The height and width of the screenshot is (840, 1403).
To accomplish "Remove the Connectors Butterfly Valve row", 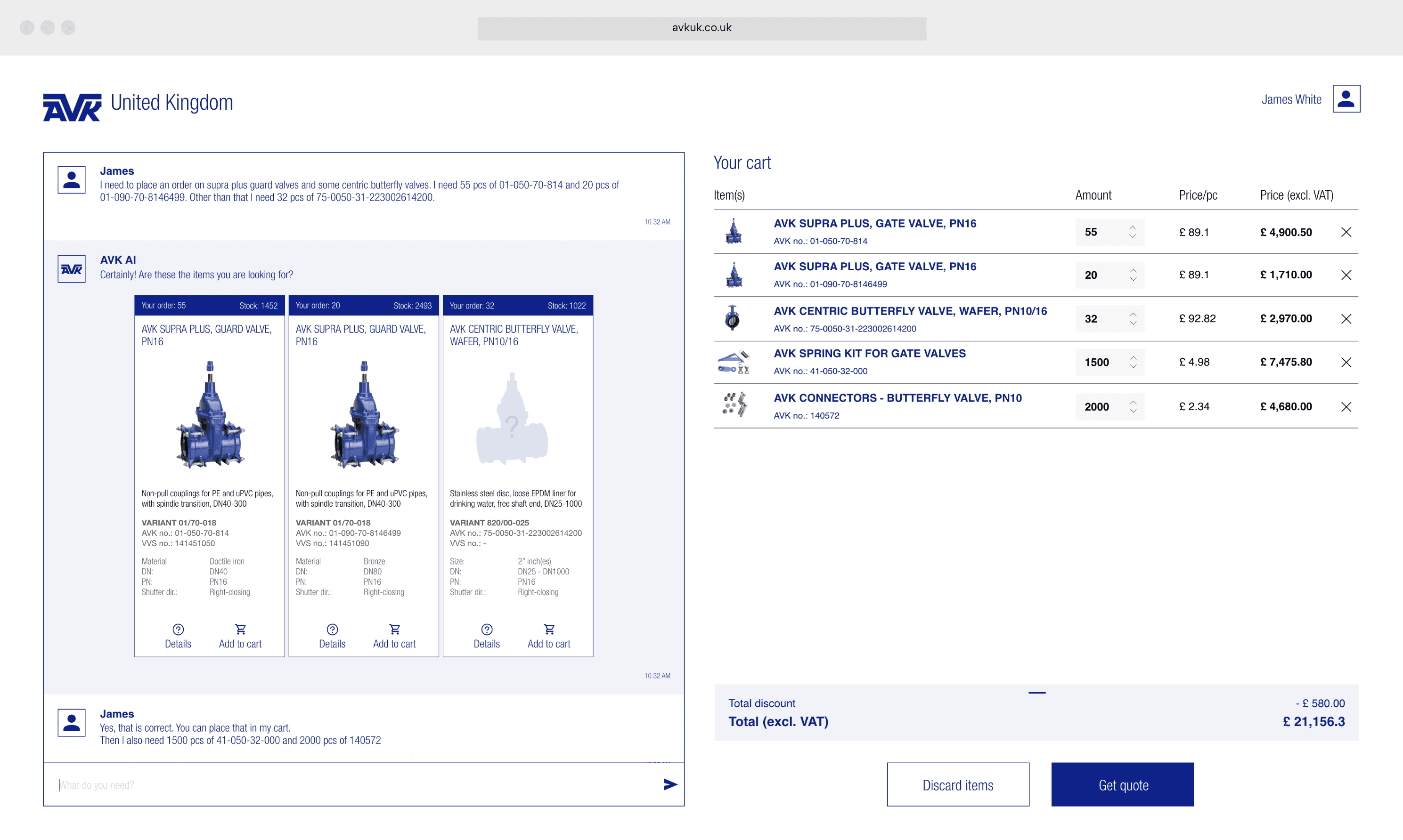I will [x=1346, y=406].
